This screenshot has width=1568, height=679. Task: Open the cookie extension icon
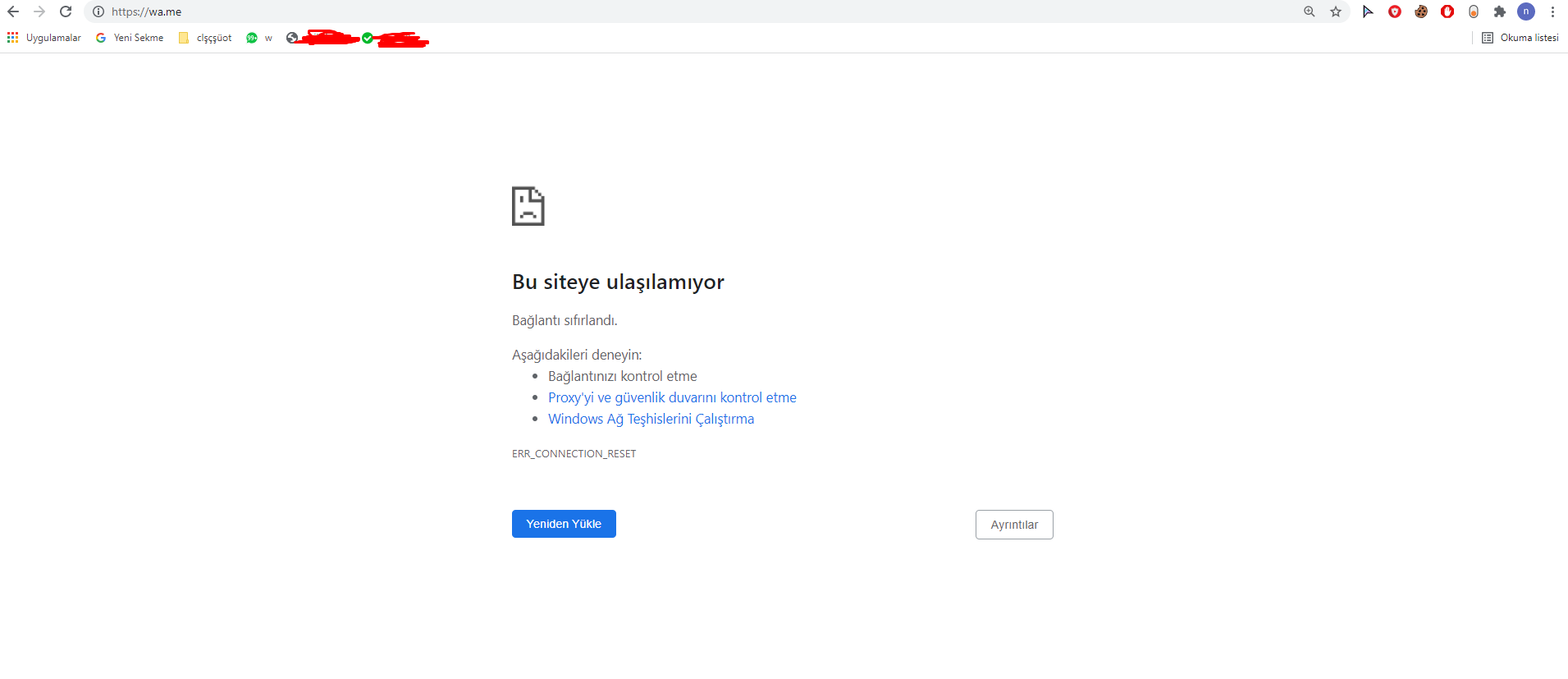click(x=1421, y=11)
